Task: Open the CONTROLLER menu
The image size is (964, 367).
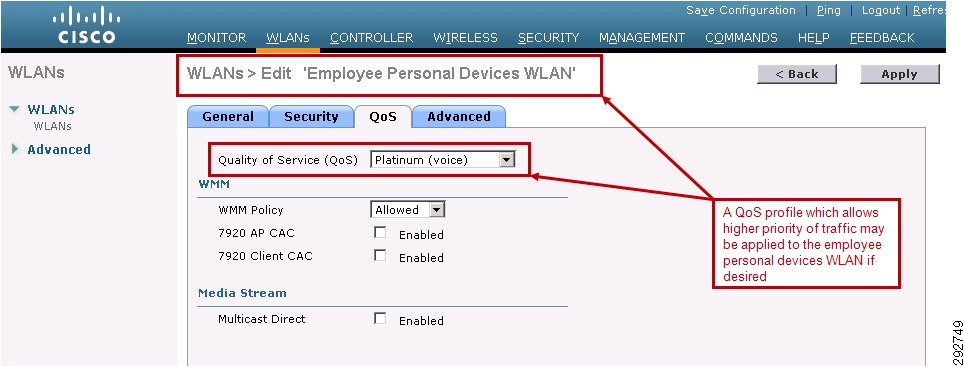Action: (x=371, y=37)
